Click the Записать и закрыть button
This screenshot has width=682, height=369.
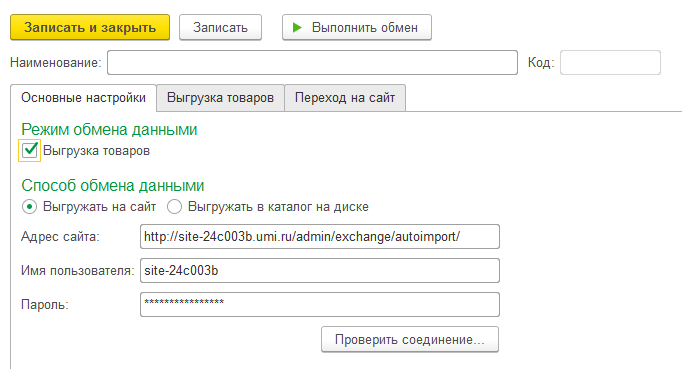pos(90,27)
